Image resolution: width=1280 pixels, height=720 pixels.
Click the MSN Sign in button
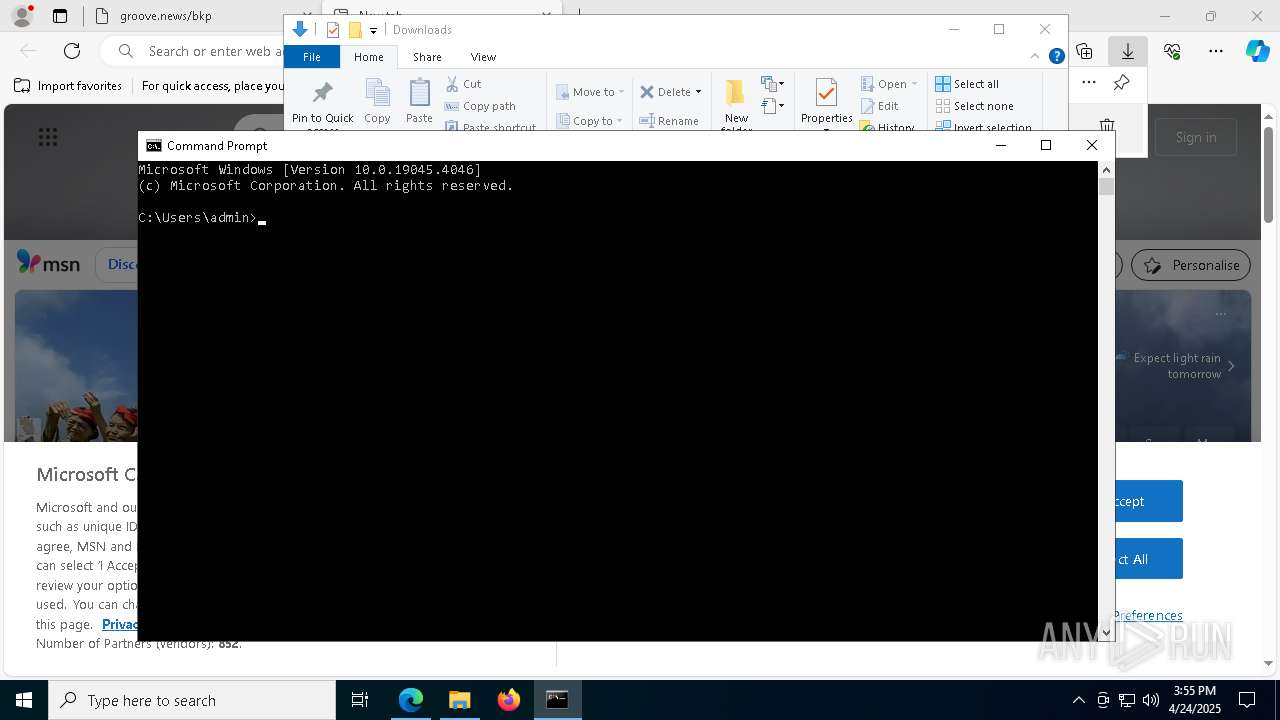1196,137
